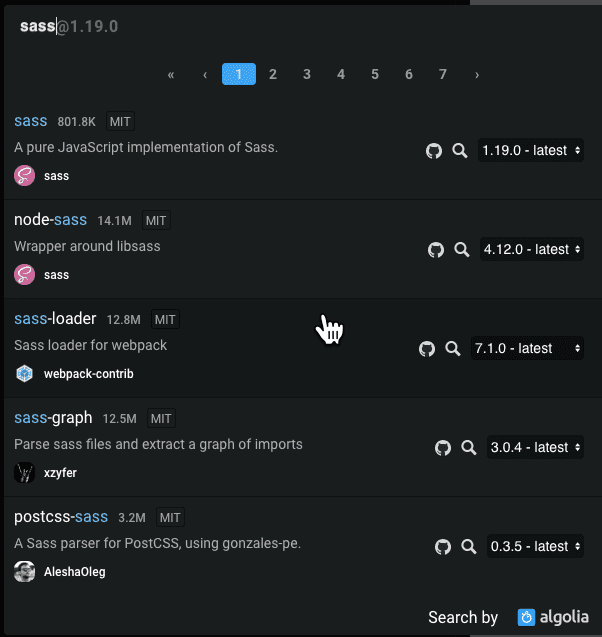602x637 pixels.
Task: Click the Algolia logo
Action: point(553,617)
